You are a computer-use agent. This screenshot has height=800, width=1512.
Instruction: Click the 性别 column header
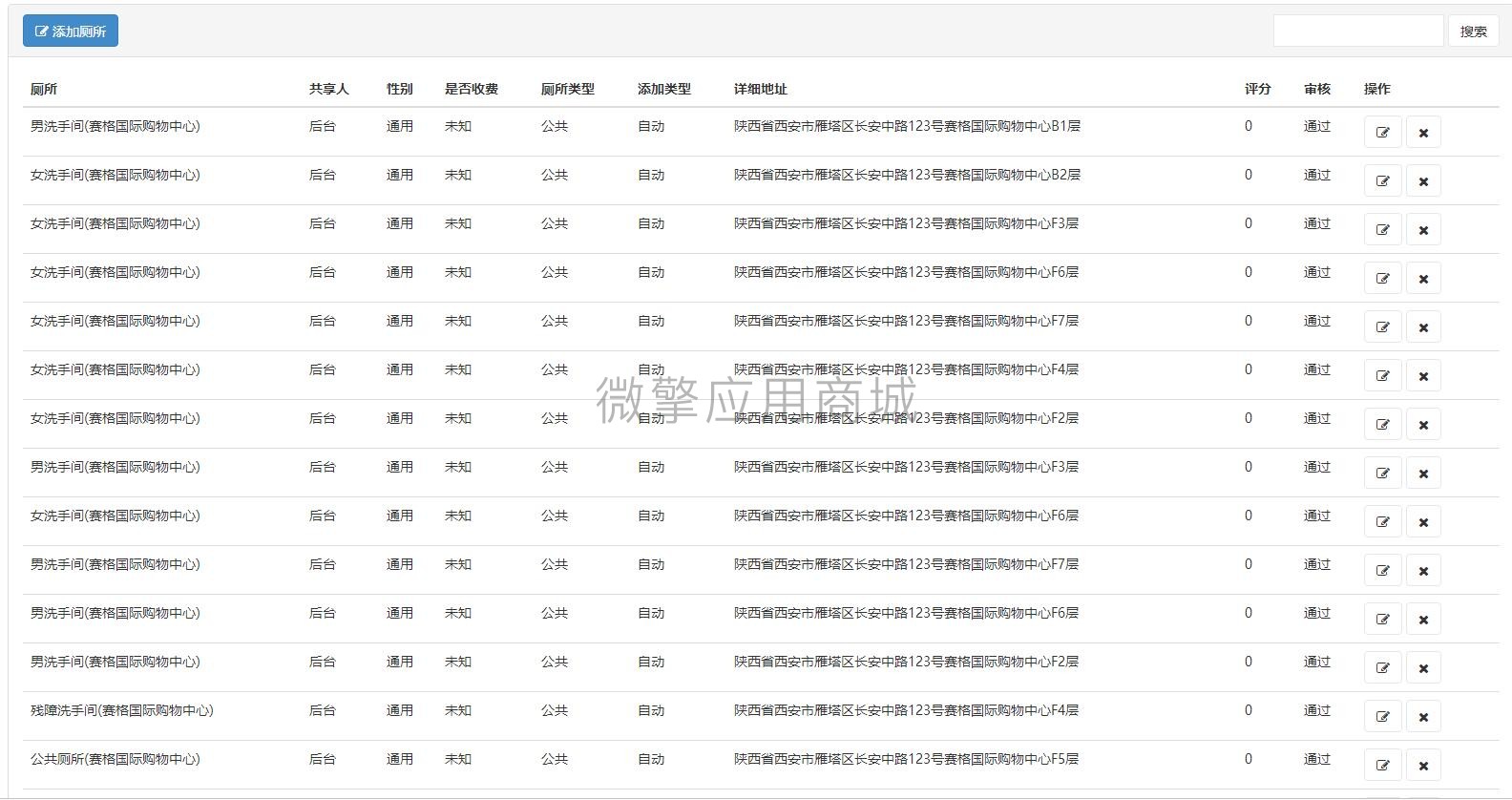tap(400, 89)
